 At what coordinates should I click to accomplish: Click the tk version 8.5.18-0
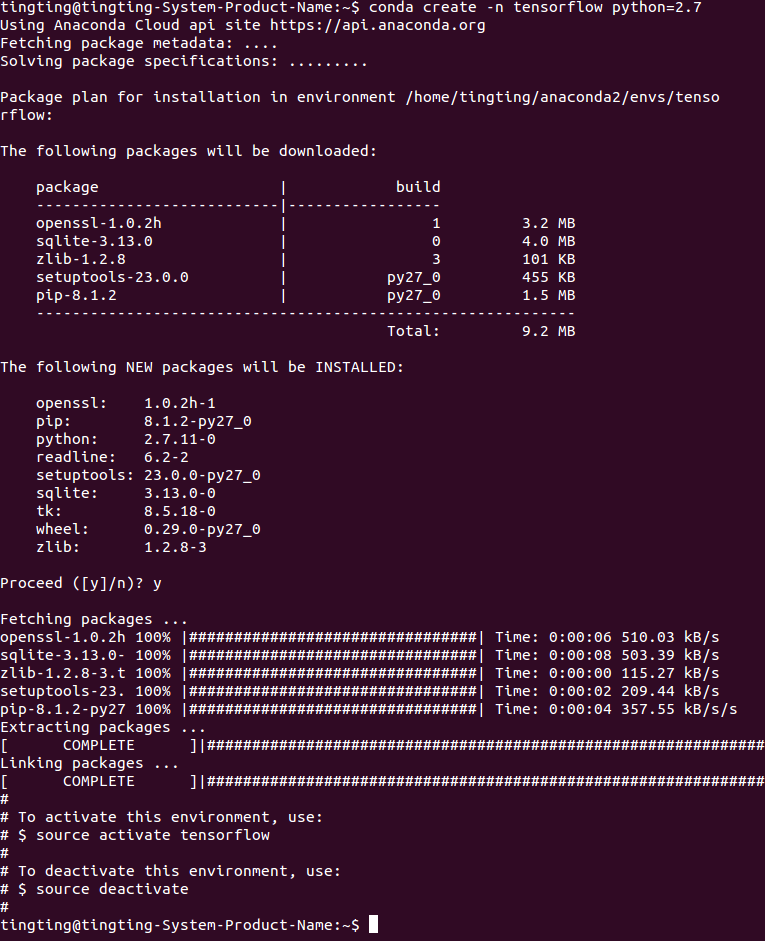tap(179, 512)
